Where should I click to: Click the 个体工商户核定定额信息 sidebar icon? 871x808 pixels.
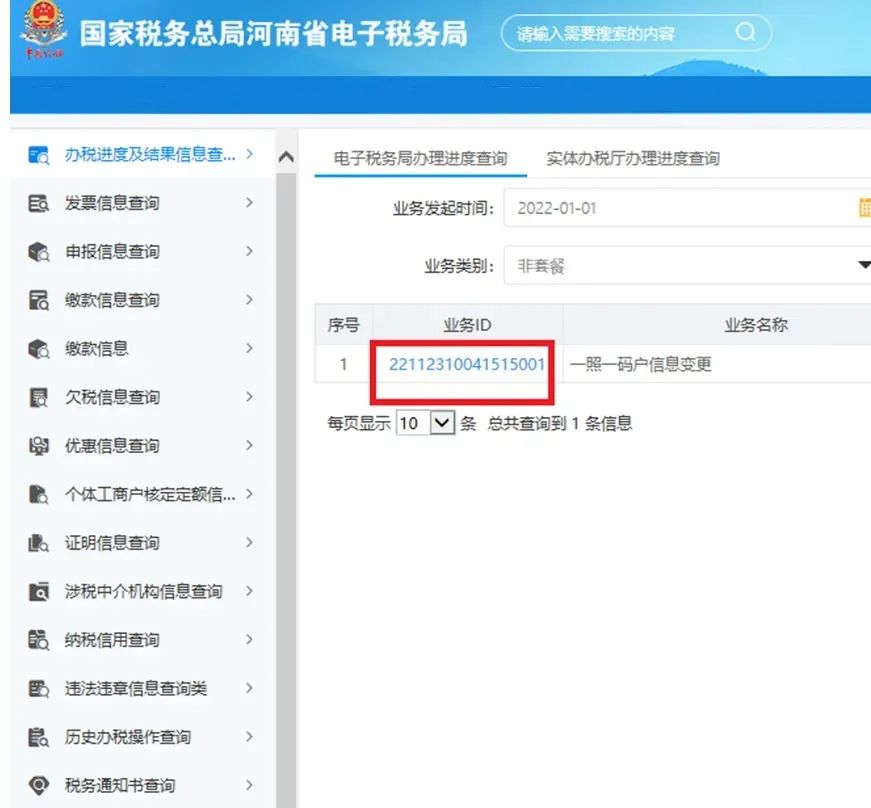point(38,494)
